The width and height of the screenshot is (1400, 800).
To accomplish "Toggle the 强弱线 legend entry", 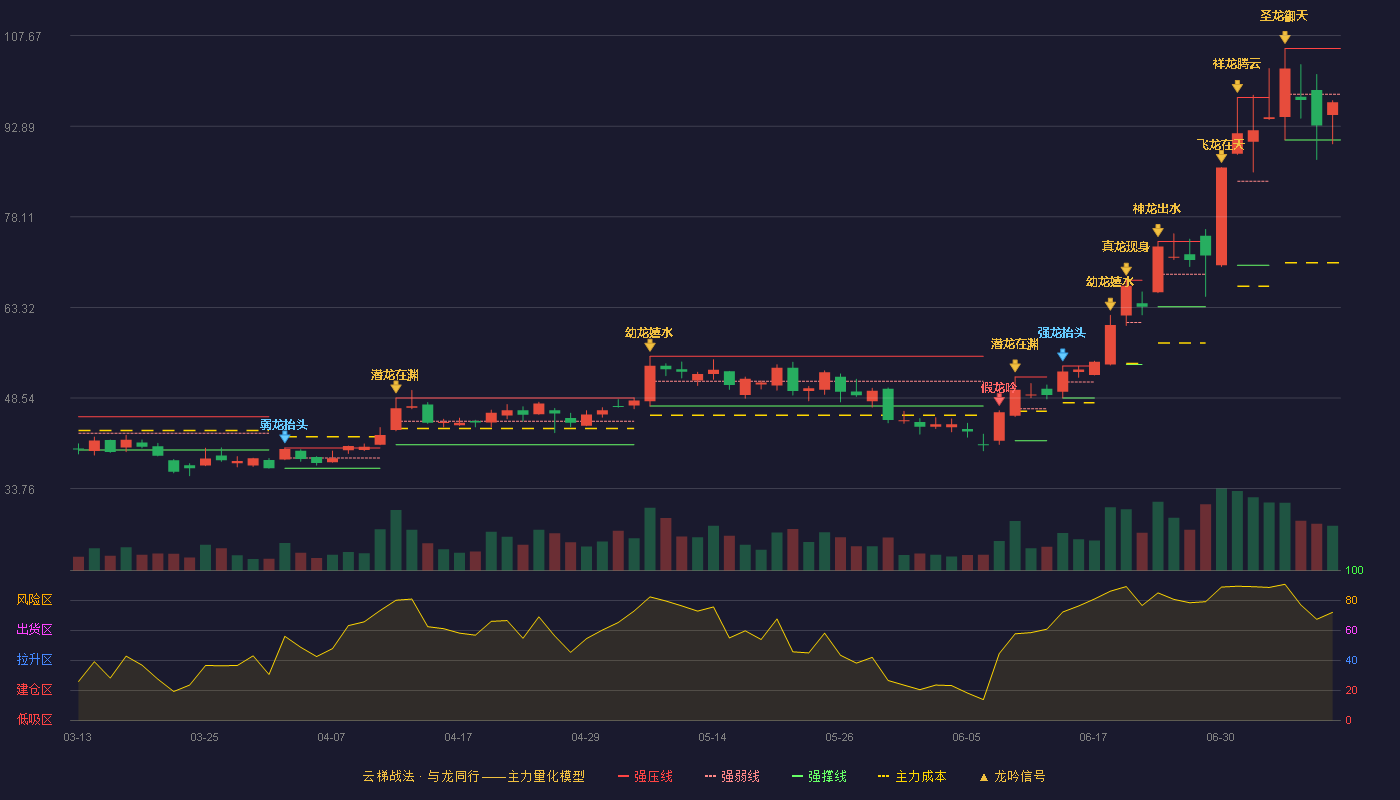I will 732,776.
